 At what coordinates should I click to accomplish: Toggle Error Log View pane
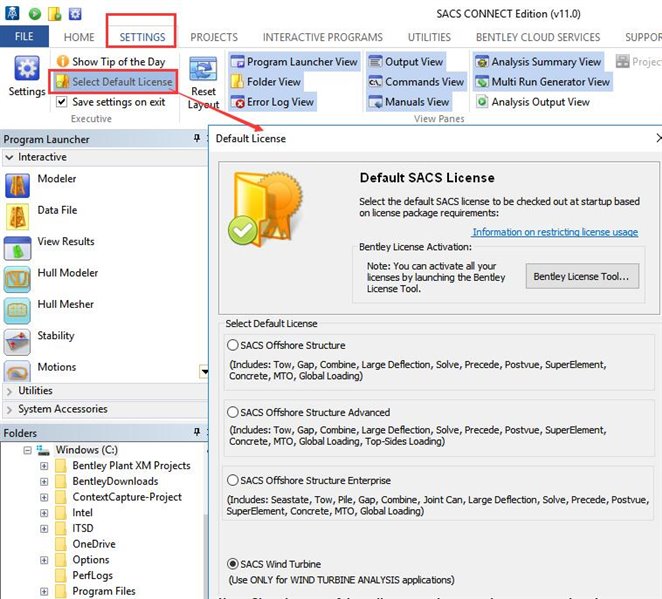(272, 102)
